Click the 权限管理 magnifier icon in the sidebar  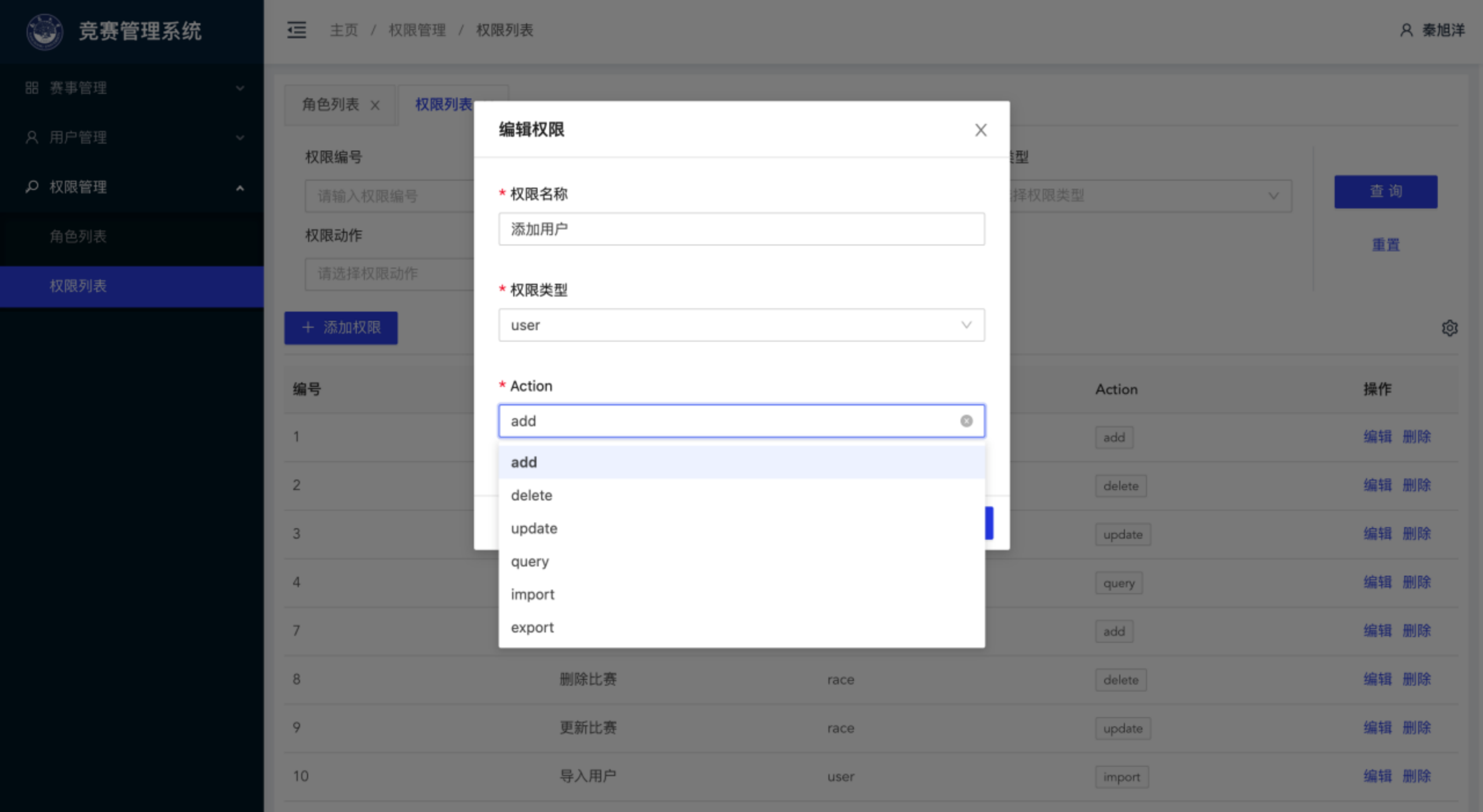(x=32, y=186)
